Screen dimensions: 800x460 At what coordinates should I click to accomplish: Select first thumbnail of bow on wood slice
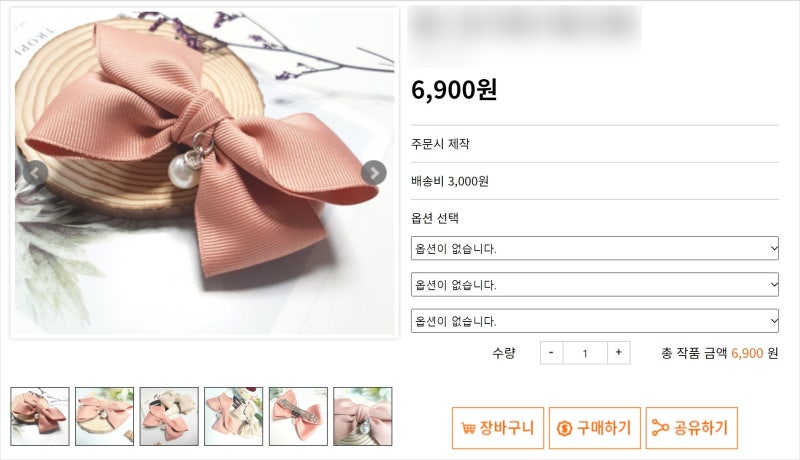point(40,416)
